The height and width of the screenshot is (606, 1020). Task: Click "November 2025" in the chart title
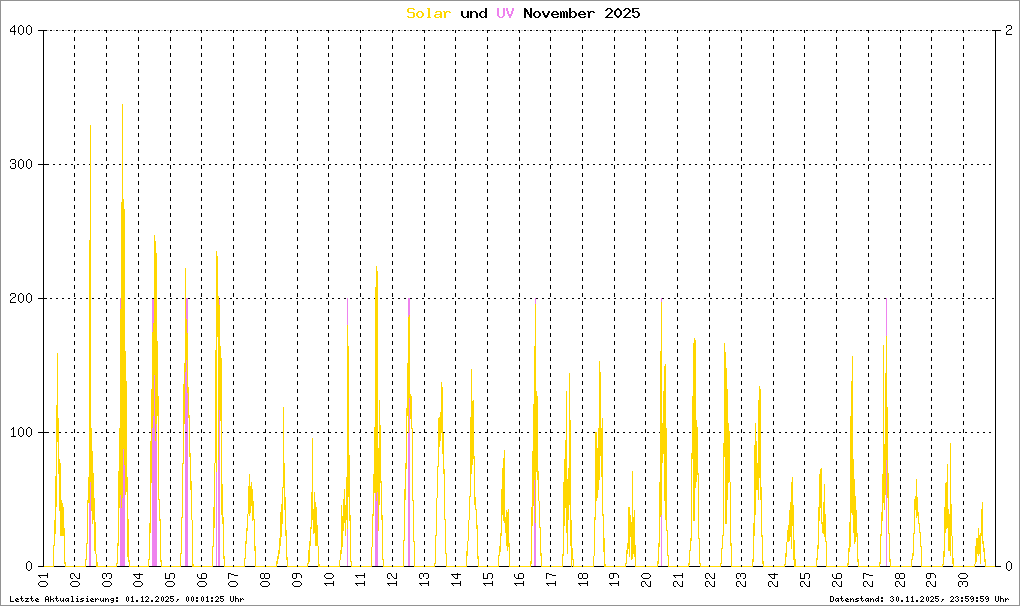[x=581, y=13]
